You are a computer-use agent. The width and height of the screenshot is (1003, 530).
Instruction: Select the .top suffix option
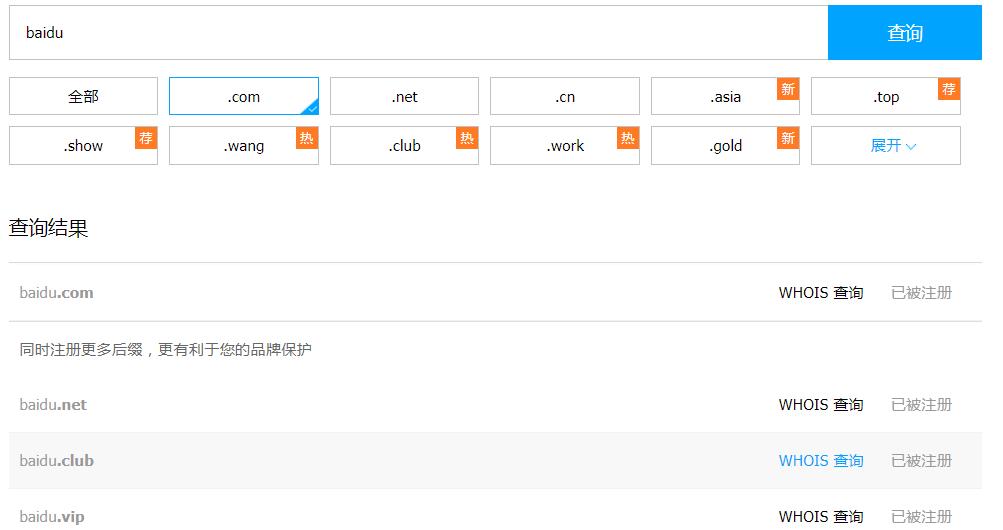point(885,97)
